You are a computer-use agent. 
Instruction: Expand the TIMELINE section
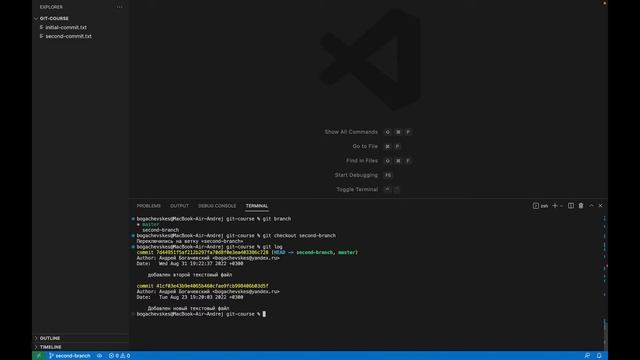[51, 347]
